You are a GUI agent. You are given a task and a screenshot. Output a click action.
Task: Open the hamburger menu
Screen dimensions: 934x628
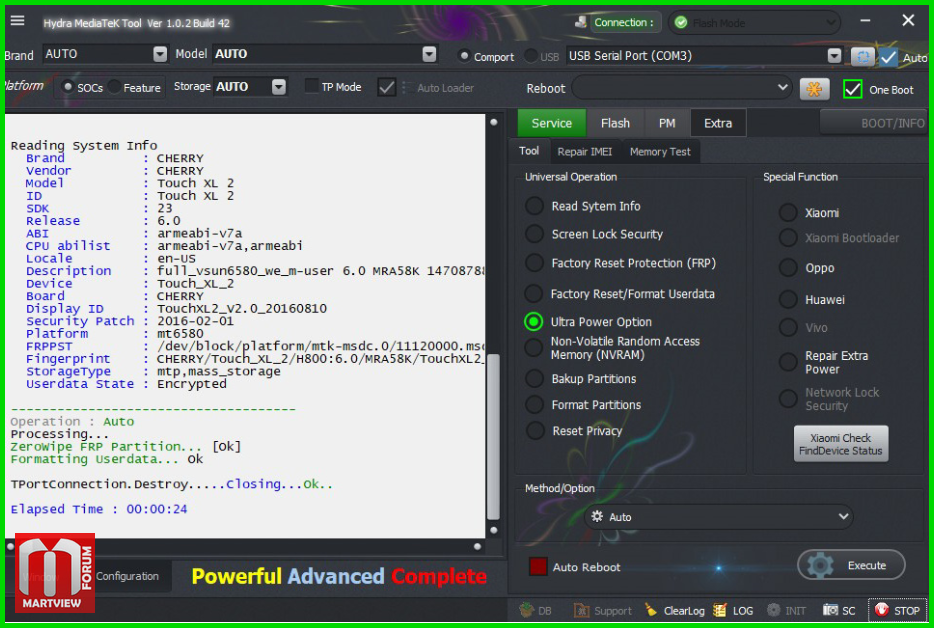pos(17,21)
